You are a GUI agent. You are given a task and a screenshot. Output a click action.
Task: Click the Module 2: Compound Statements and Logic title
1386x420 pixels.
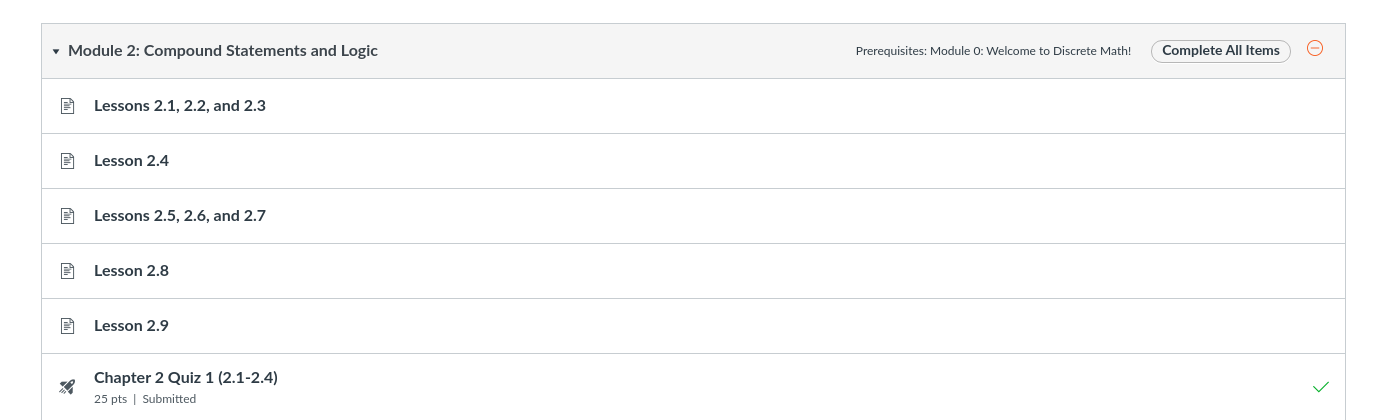point(223,51)
